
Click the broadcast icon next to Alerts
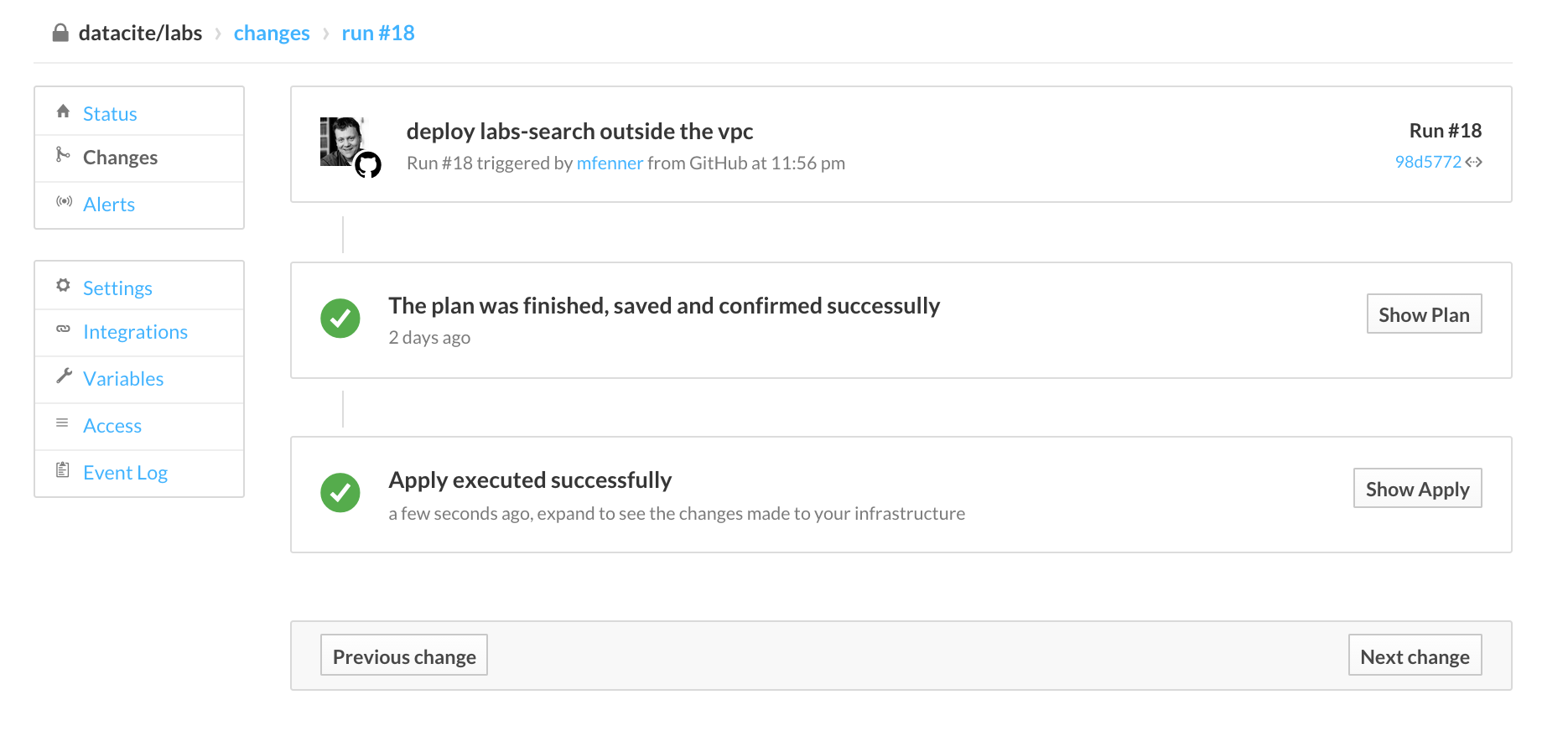64,201
